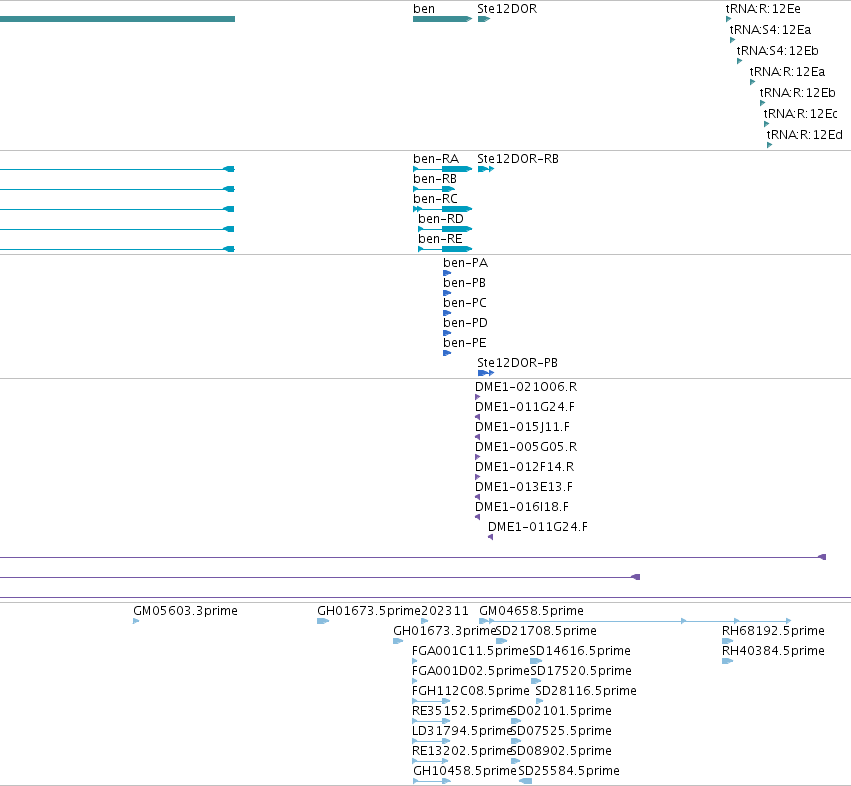Choose the DME1-005G05.R feature label

(526, 447)
